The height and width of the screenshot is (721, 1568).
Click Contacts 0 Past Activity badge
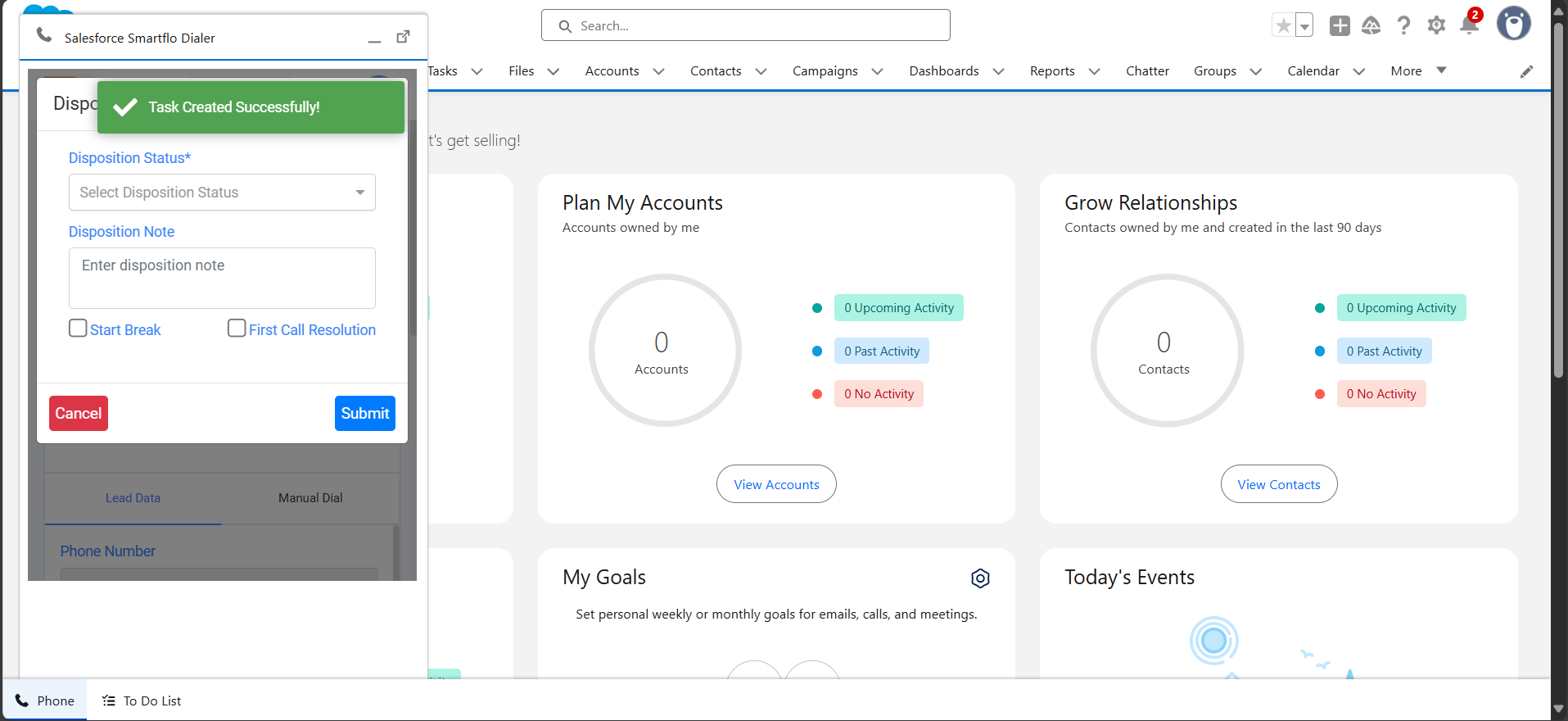pos(1385,351)
